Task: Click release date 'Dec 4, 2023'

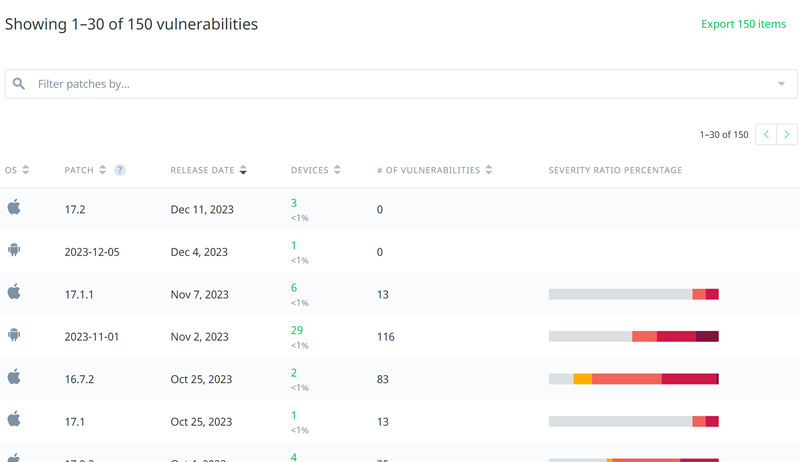Action: click(x=199, y=252)
